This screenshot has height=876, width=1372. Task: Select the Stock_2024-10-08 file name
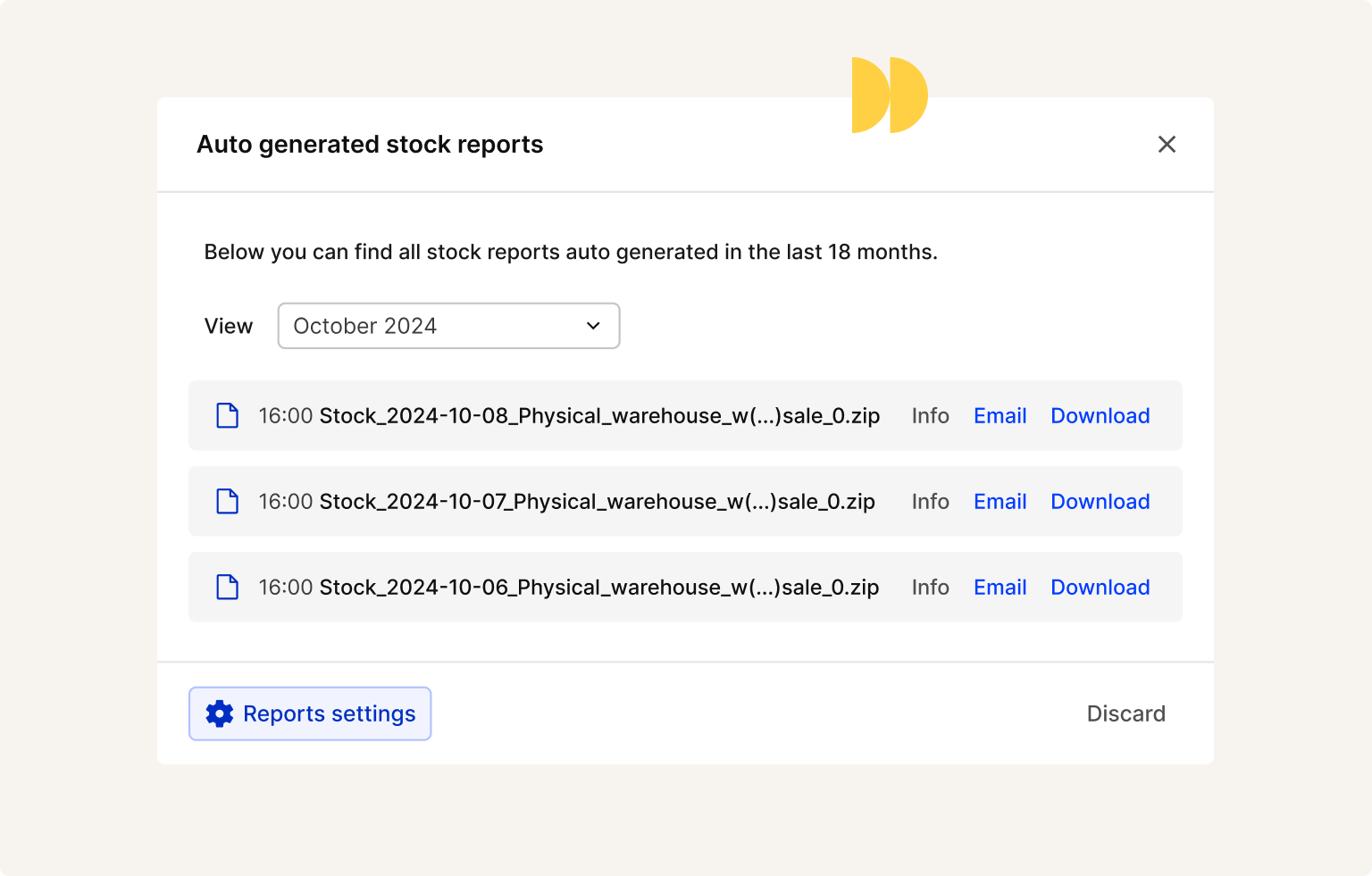click(599, 415)
